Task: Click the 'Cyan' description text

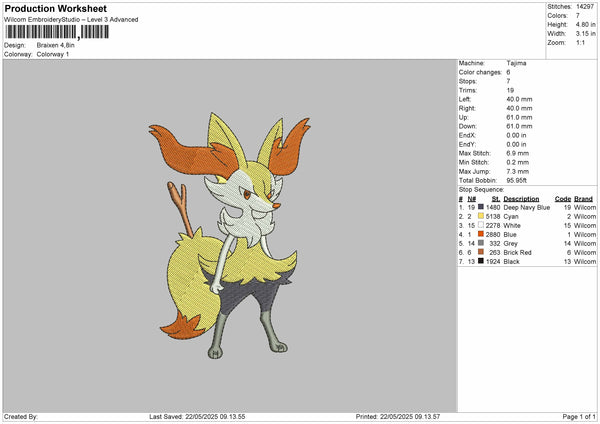Action: click(511, 217)
